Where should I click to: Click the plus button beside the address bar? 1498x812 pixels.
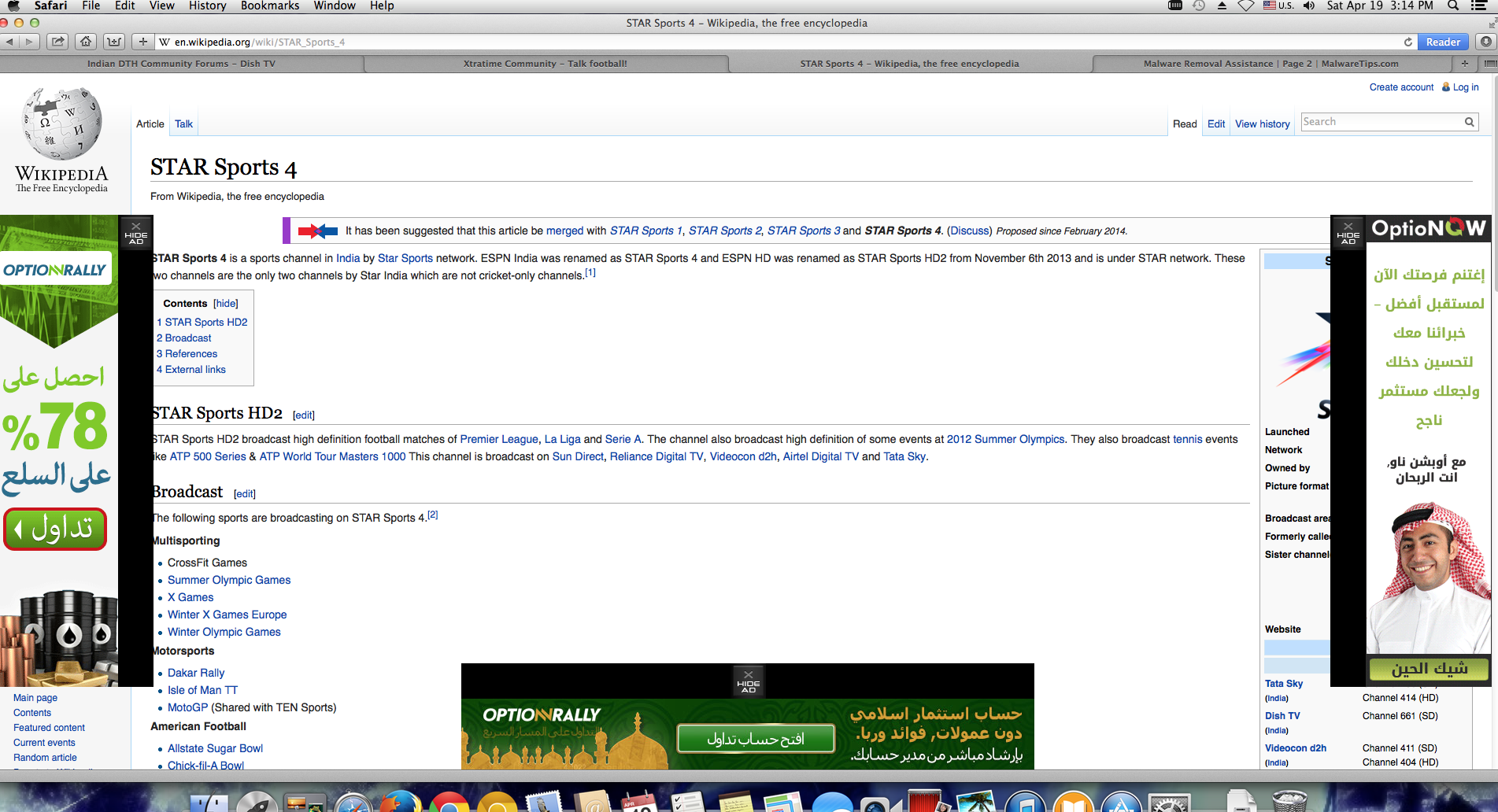142,42
